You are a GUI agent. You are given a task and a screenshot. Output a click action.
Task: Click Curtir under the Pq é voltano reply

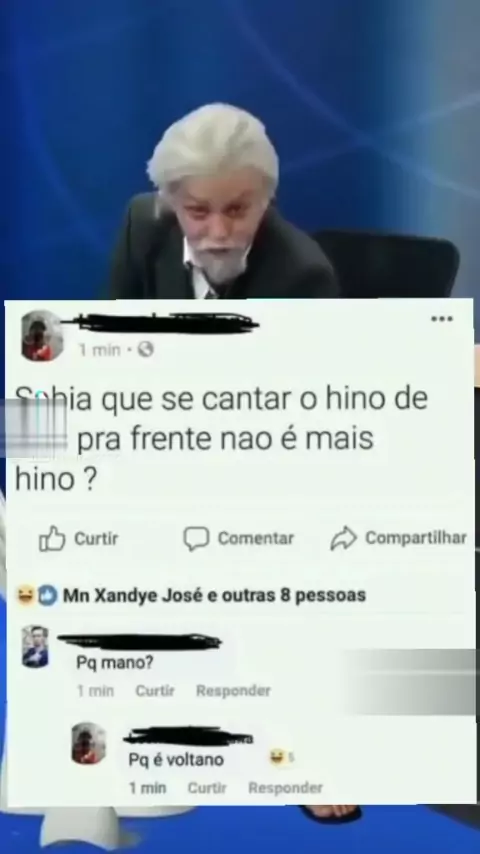point(207,788)
